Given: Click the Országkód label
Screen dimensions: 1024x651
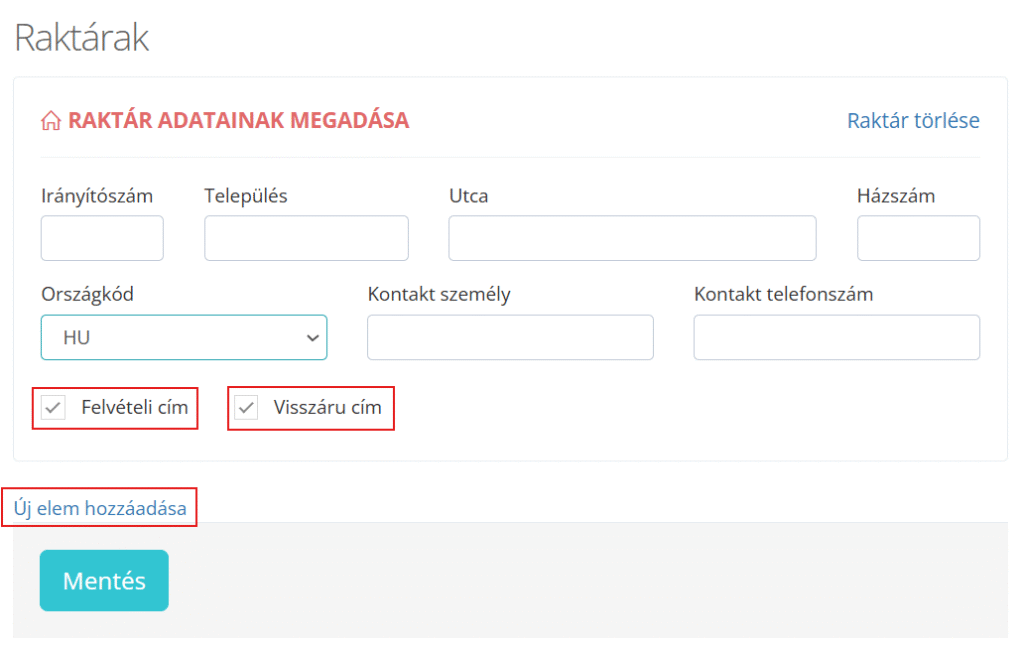Looking at the screenshot, I should tap(88, 294).
